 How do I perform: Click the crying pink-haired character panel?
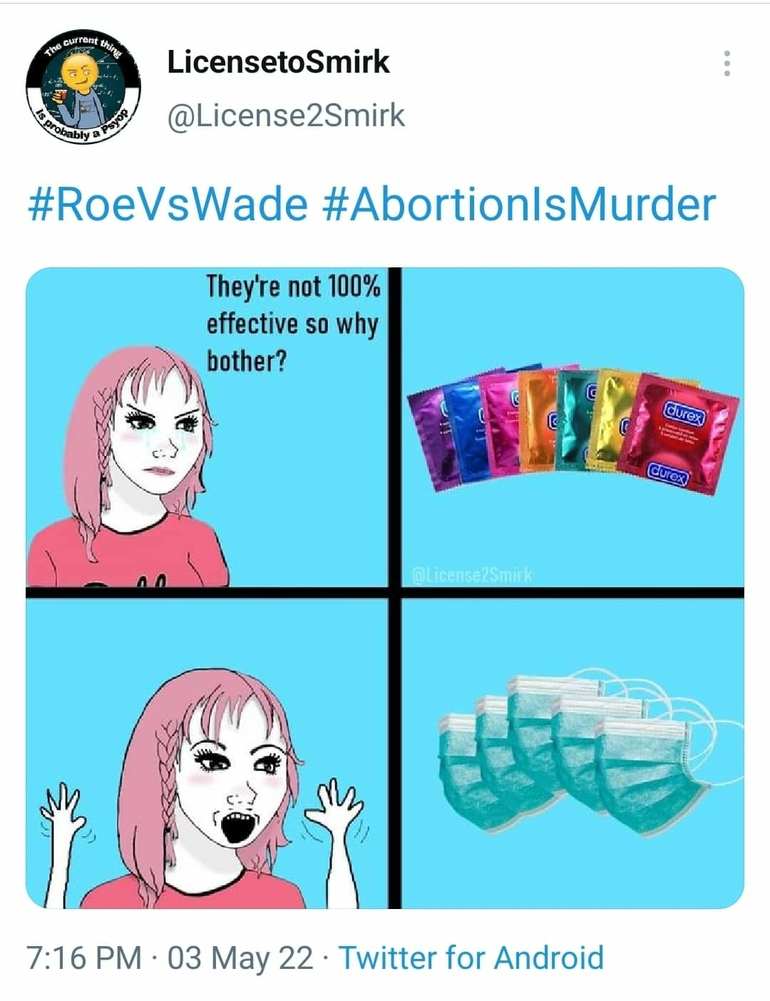coord(206,427)
